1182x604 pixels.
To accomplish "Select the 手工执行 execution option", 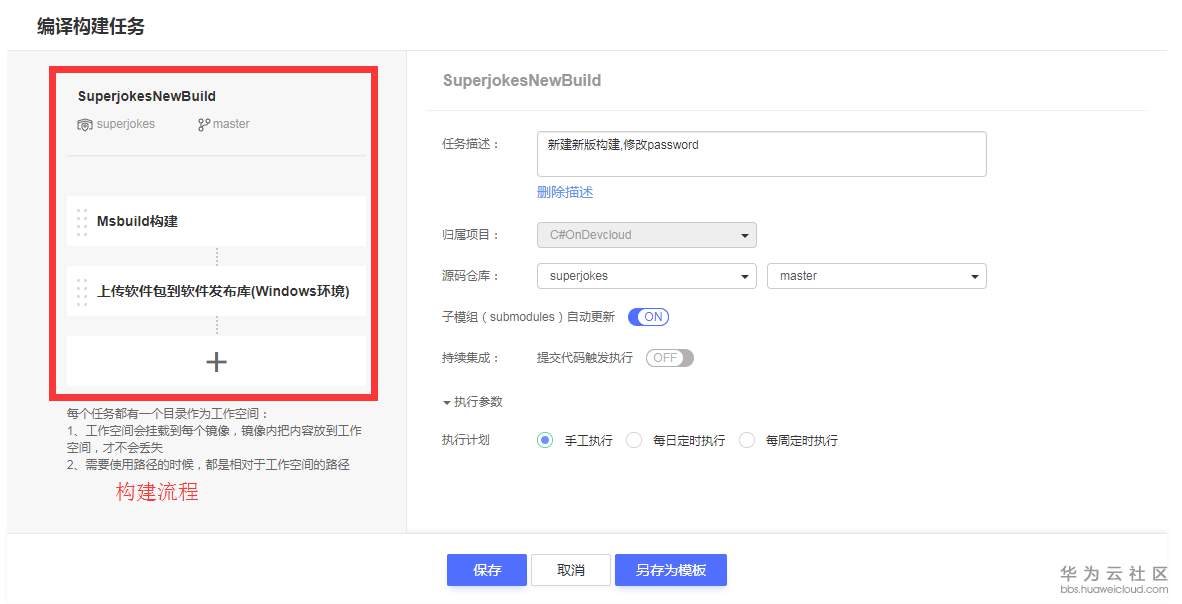I will coord(545,440).
